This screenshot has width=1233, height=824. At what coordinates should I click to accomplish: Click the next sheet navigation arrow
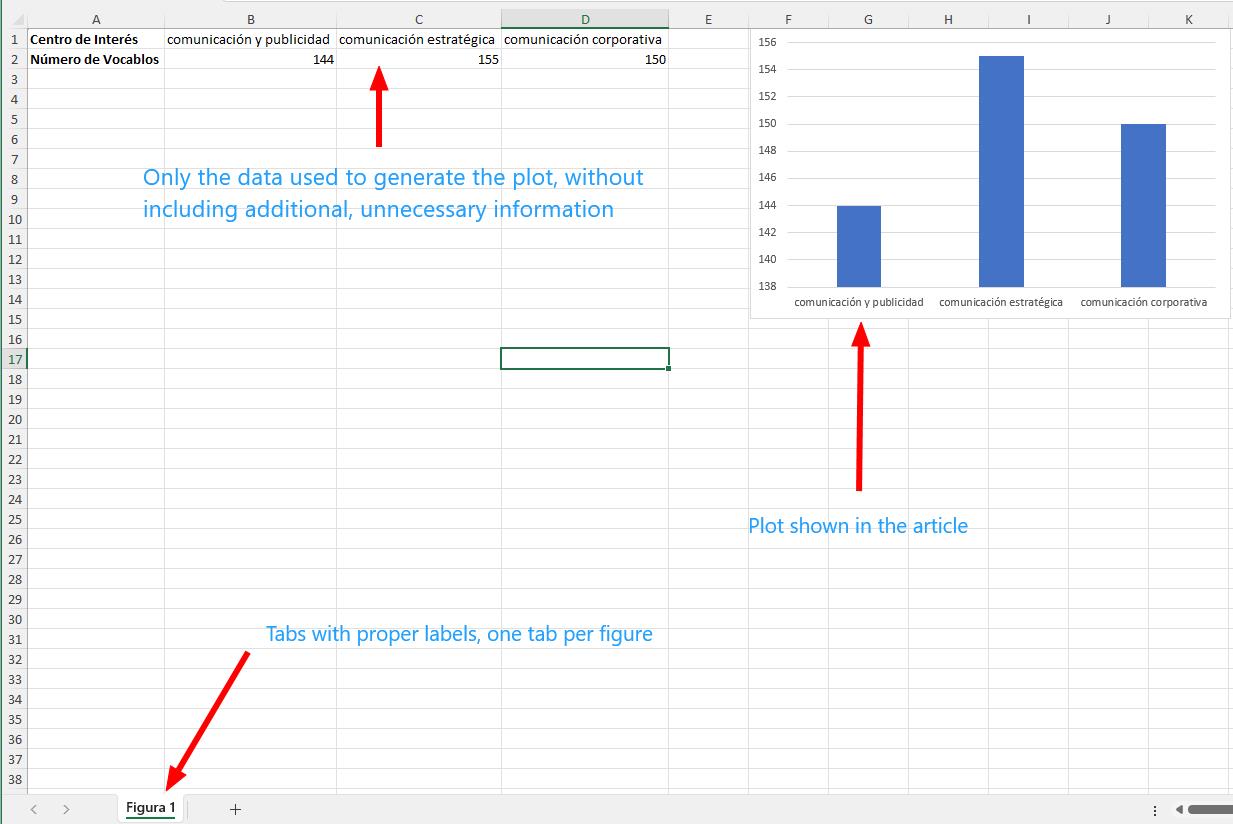tap(66, 809)
